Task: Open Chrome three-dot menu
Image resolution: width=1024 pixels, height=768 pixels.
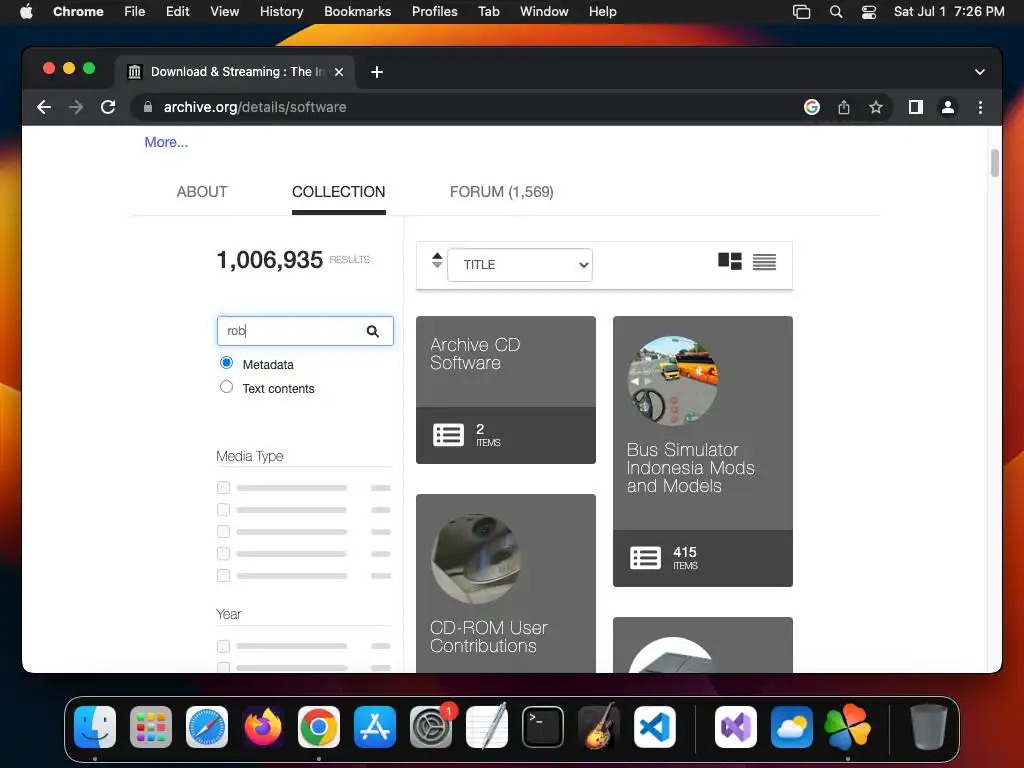Action: 980,107
